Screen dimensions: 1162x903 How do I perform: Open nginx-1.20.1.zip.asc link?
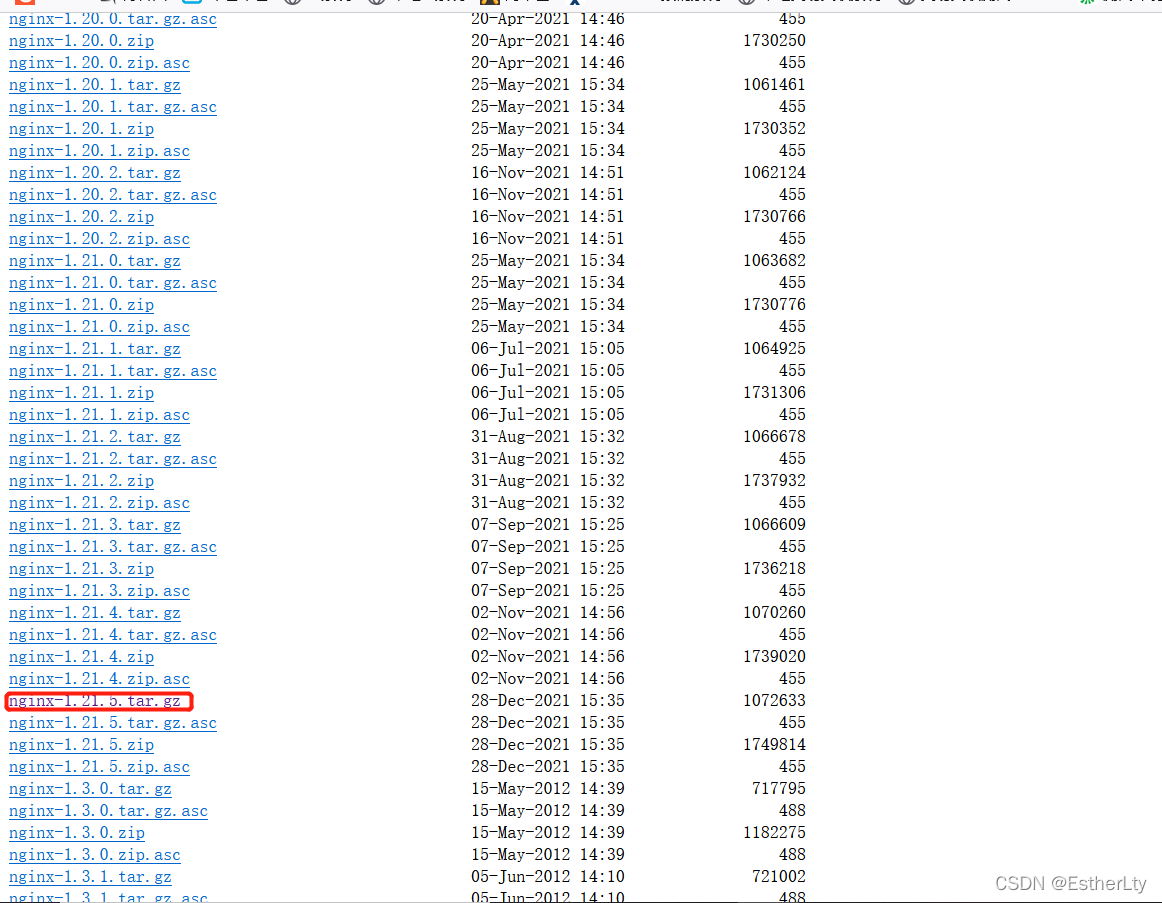[x=99, y=150]
